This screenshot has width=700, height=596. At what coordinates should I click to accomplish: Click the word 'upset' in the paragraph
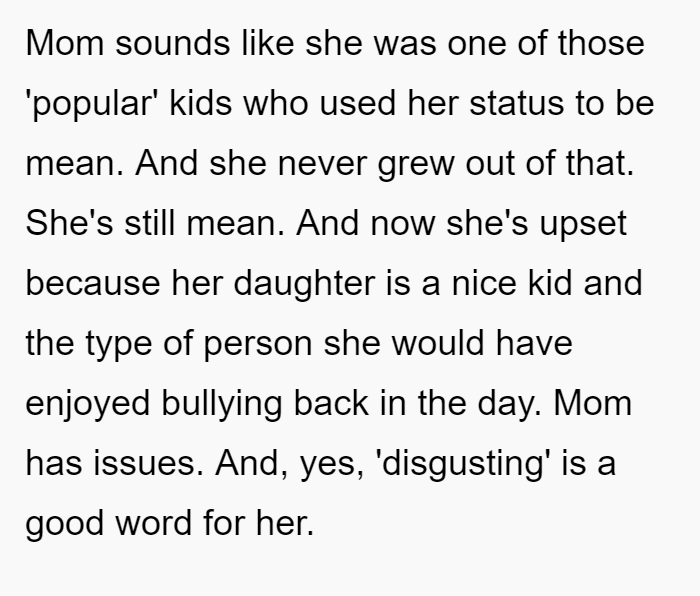pos(583,225)
